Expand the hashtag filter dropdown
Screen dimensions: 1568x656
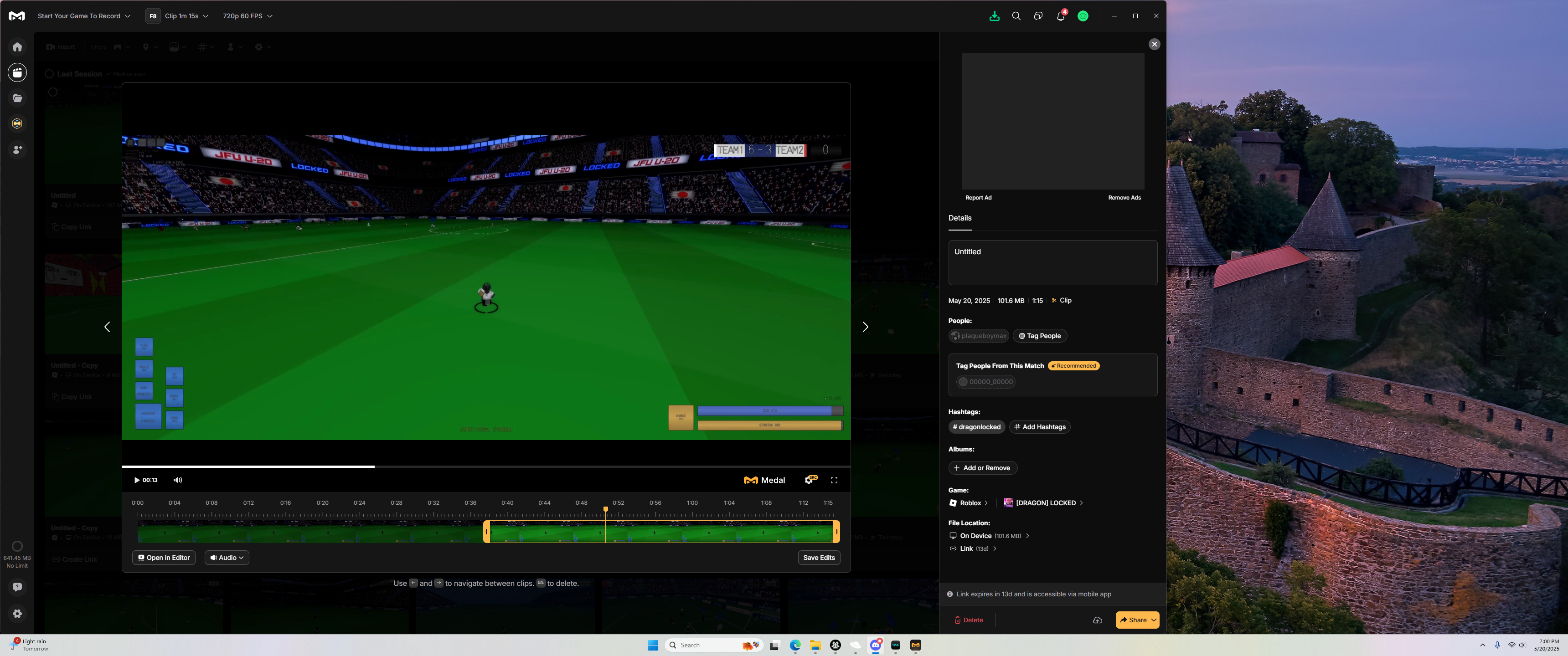tap(206, 47)
